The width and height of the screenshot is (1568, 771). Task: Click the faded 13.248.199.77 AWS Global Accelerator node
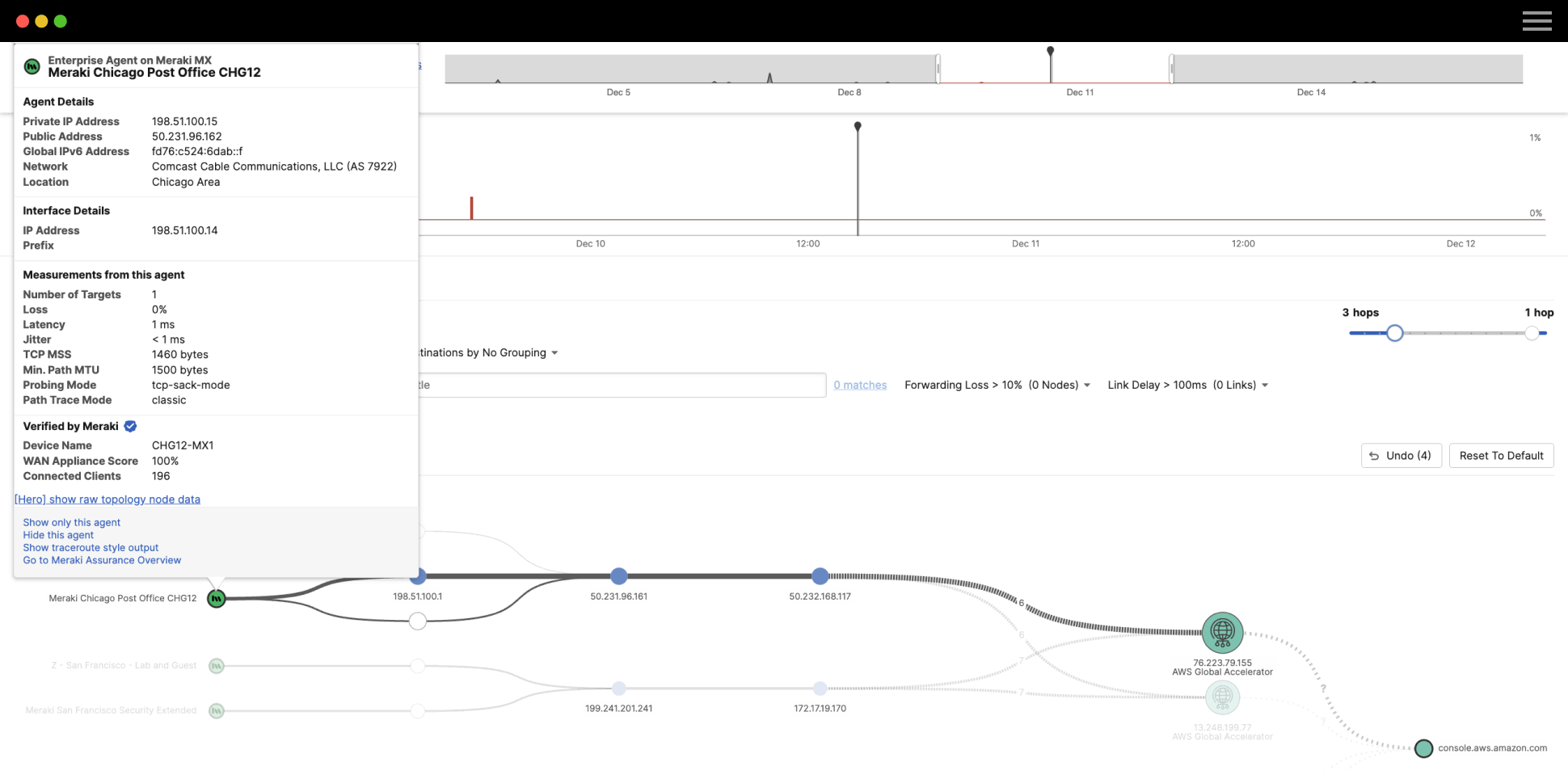pos(1222,697)
